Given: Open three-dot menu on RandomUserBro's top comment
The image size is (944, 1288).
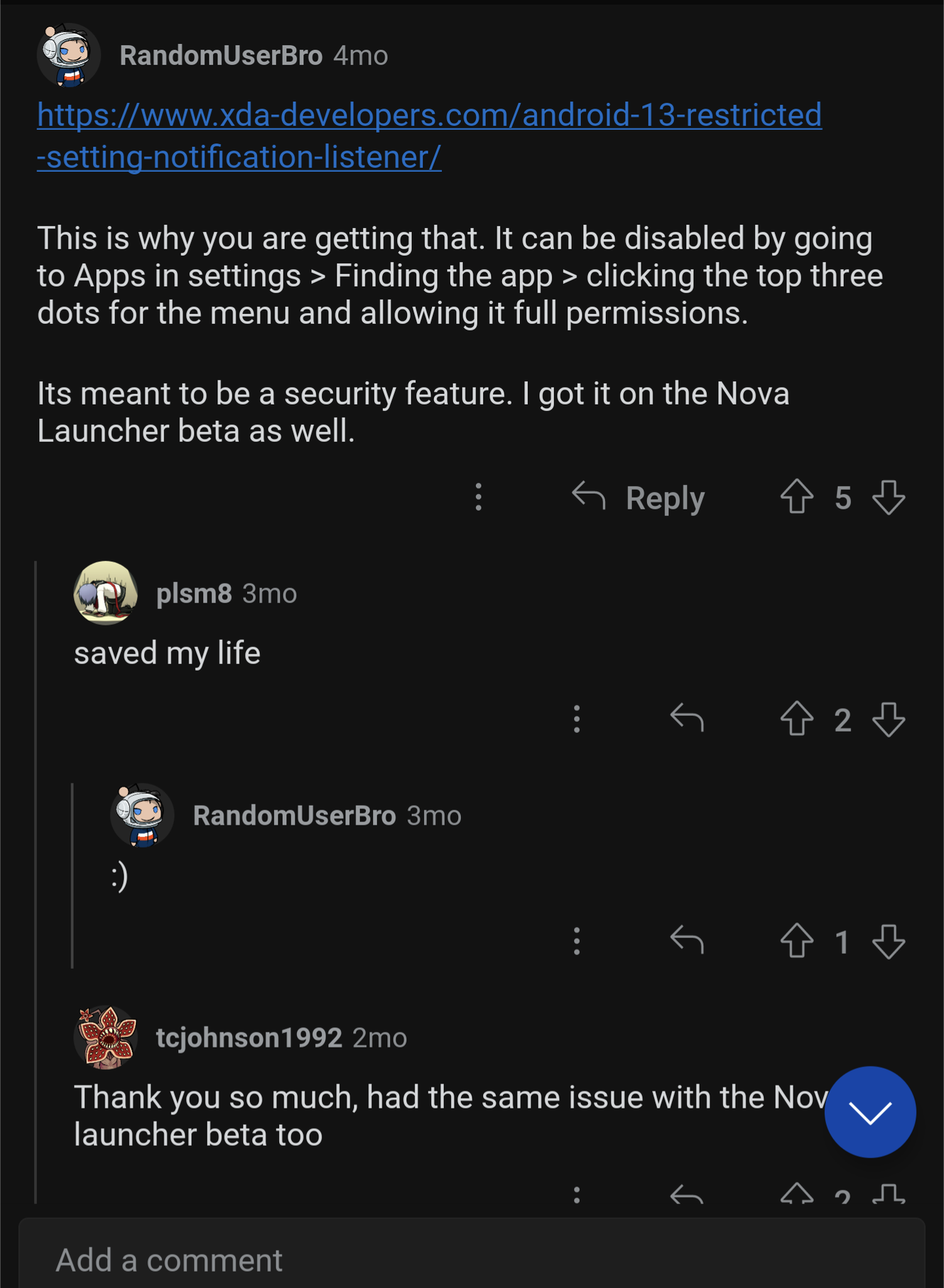Looking at the screenshot, I should pos(479,497).
